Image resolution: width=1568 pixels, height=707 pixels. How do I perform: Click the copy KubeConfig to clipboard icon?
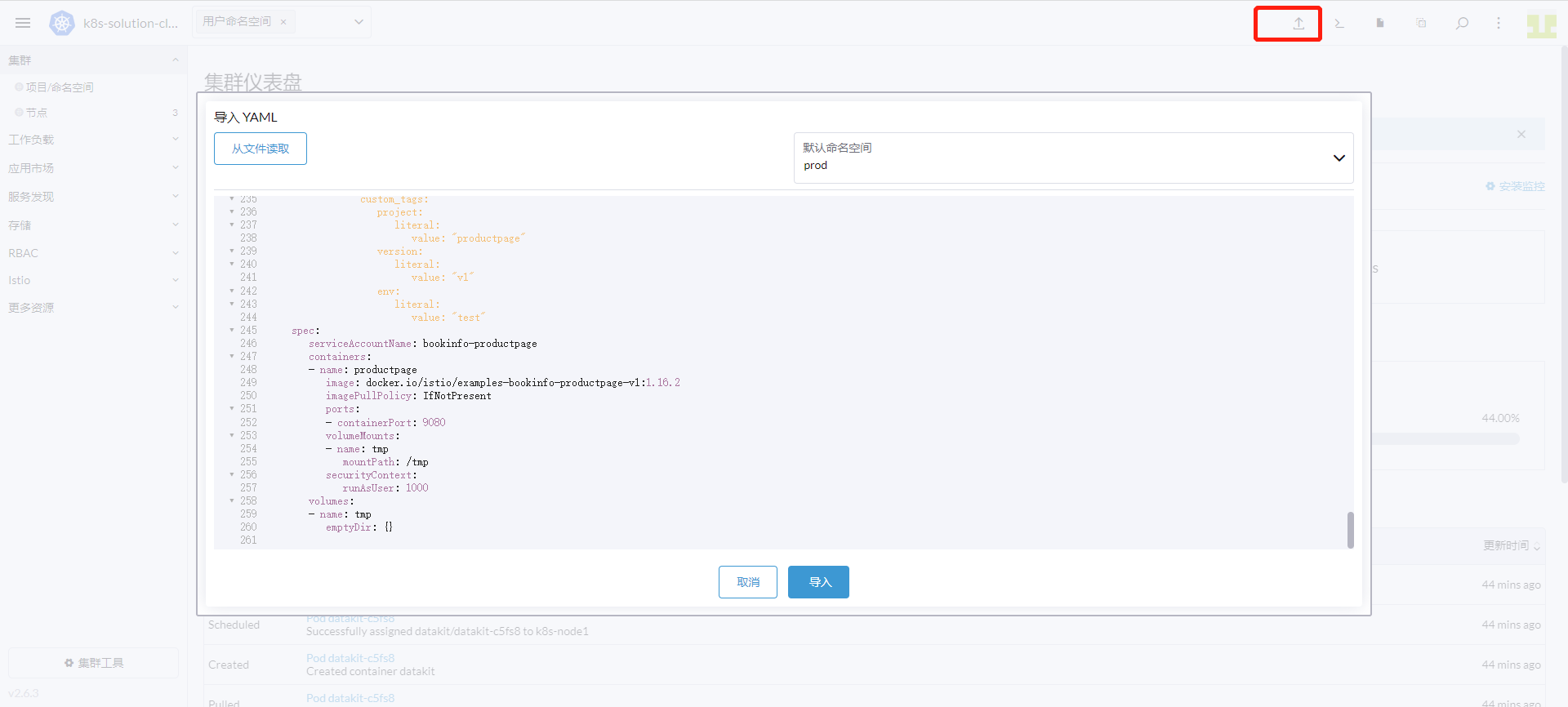1421,24
